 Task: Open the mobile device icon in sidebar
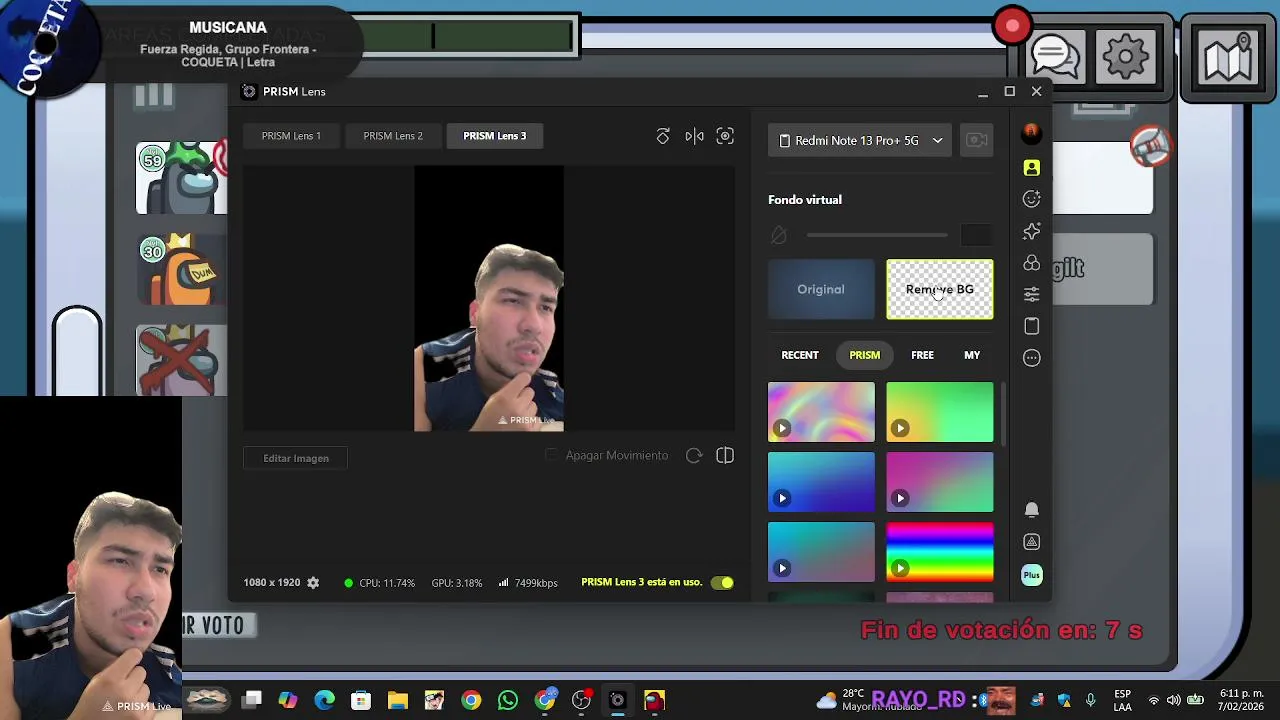(x=1031, y=326)
